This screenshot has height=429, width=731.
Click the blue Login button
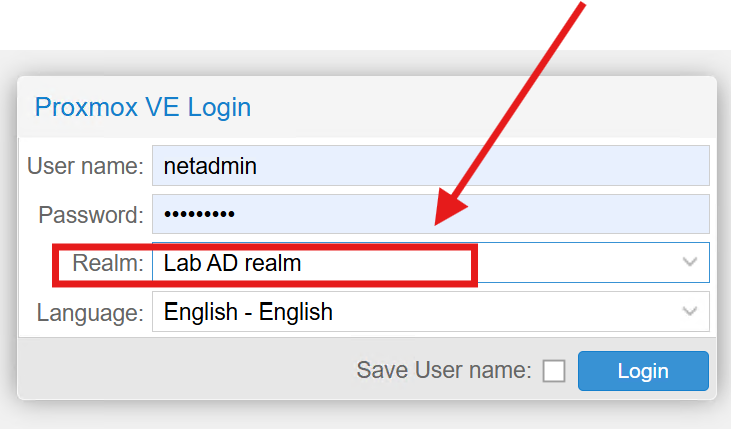tap(643, 371)
